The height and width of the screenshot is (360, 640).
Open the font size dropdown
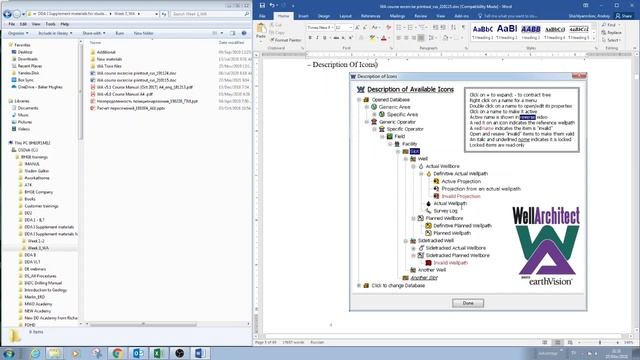point(350,27)
